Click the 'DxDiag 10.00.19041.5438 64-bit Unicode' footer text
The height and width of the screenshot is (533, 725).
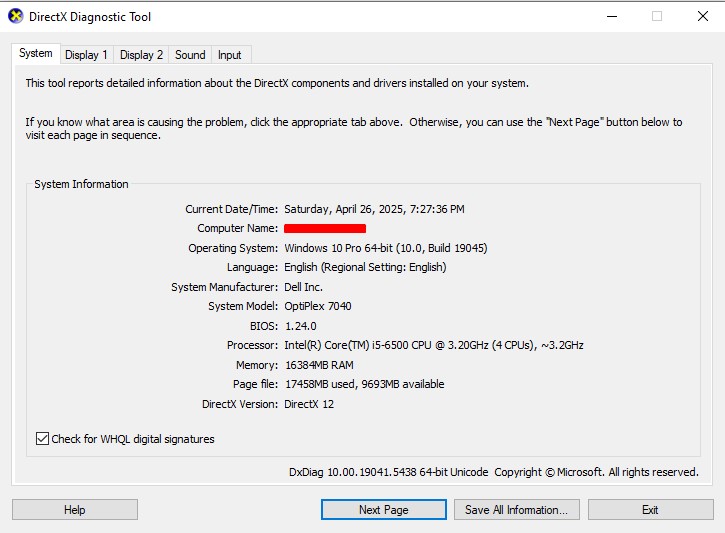tap(388, 472)
